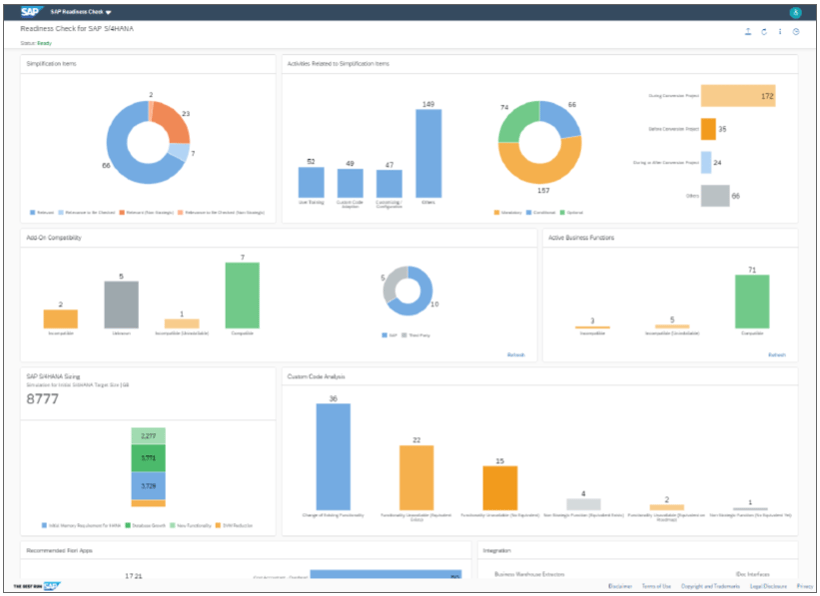Open the SAP S/4HANA Sizing card title
The image size is (820, 596).
(x=53, y=376)
